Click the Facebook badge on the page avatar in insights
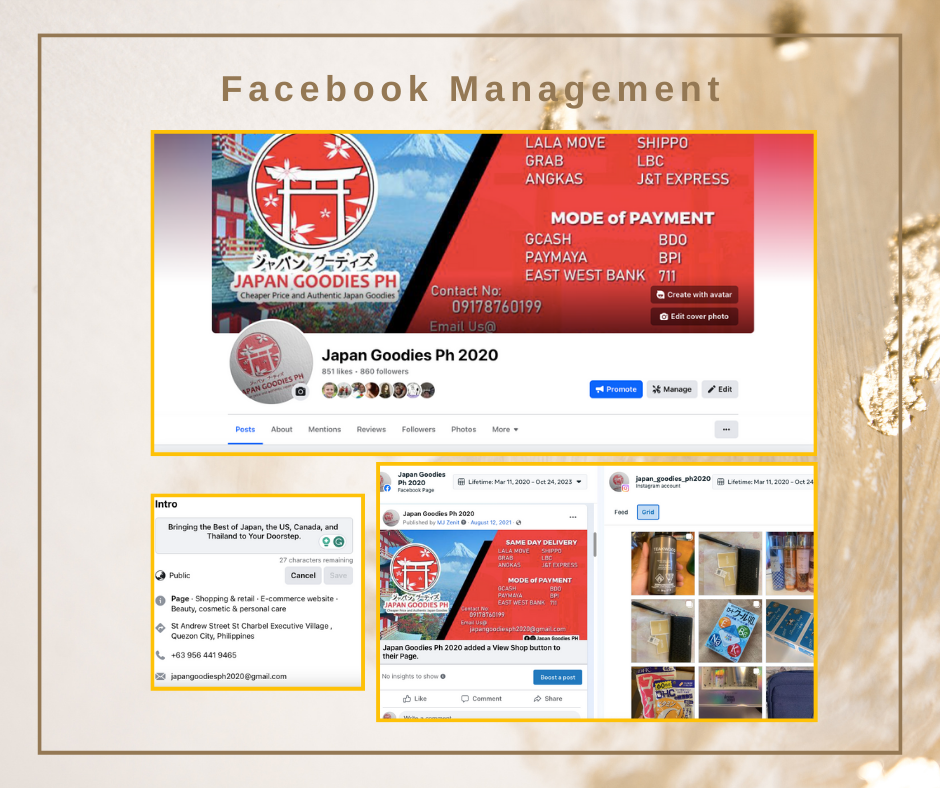940x788 pixels. coord(387,488)
